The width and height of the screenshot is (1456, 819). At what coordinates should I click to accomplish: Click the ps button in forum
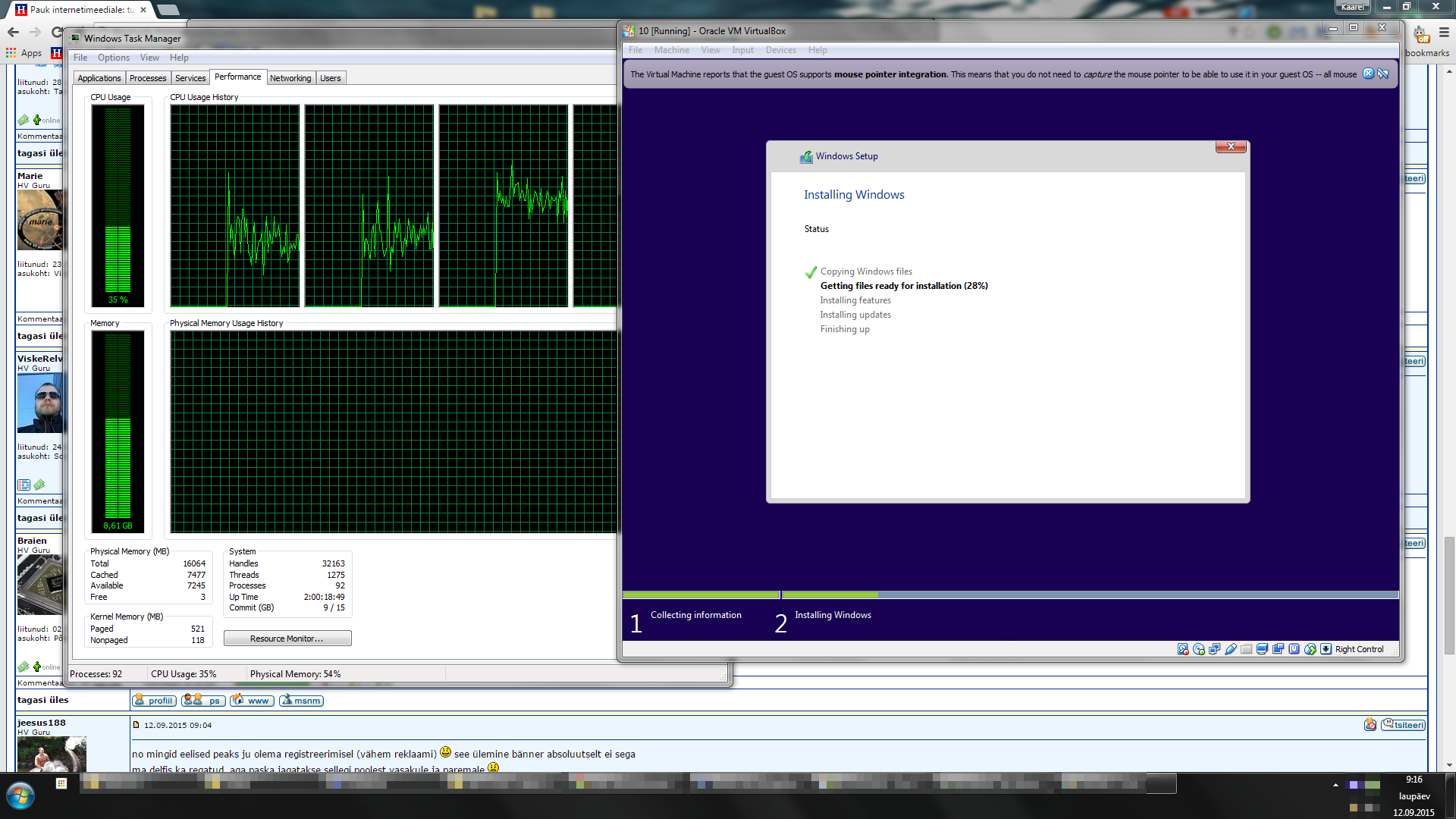tap(203, 701)
